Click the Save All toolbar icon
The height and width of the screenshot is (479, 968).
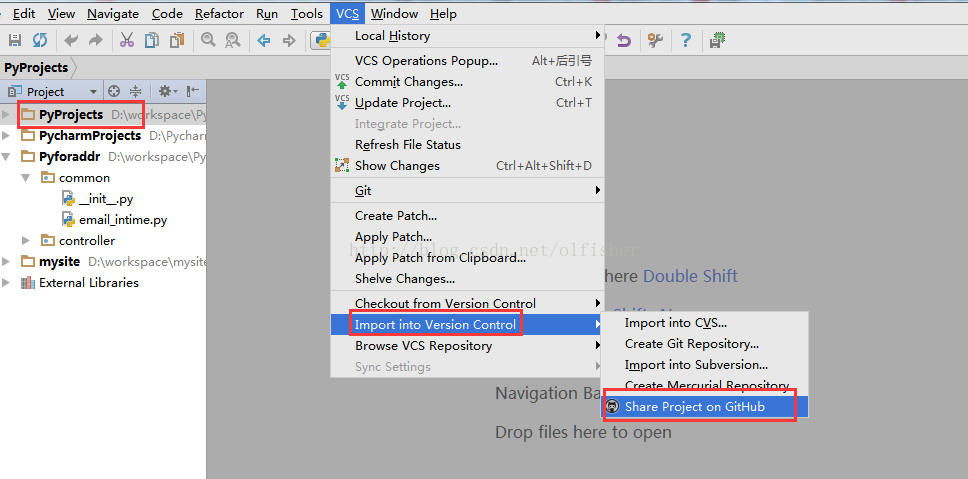(x=15, y=41)
